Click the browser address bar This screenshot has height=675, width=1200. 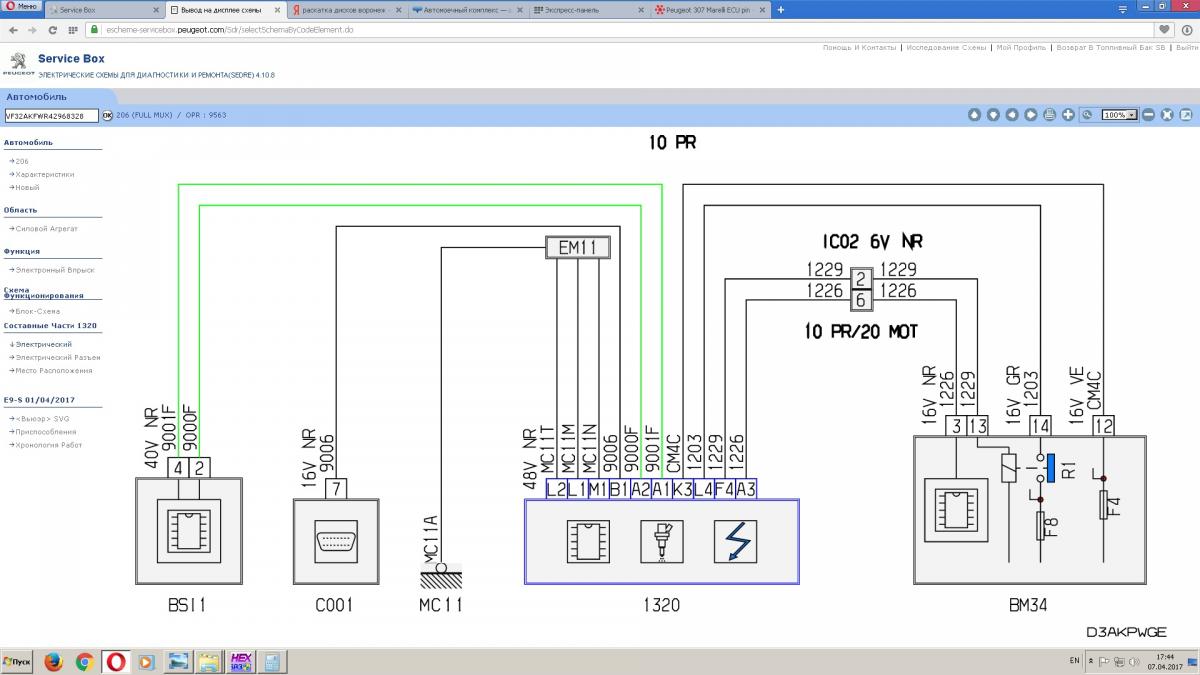pos(620,30)
